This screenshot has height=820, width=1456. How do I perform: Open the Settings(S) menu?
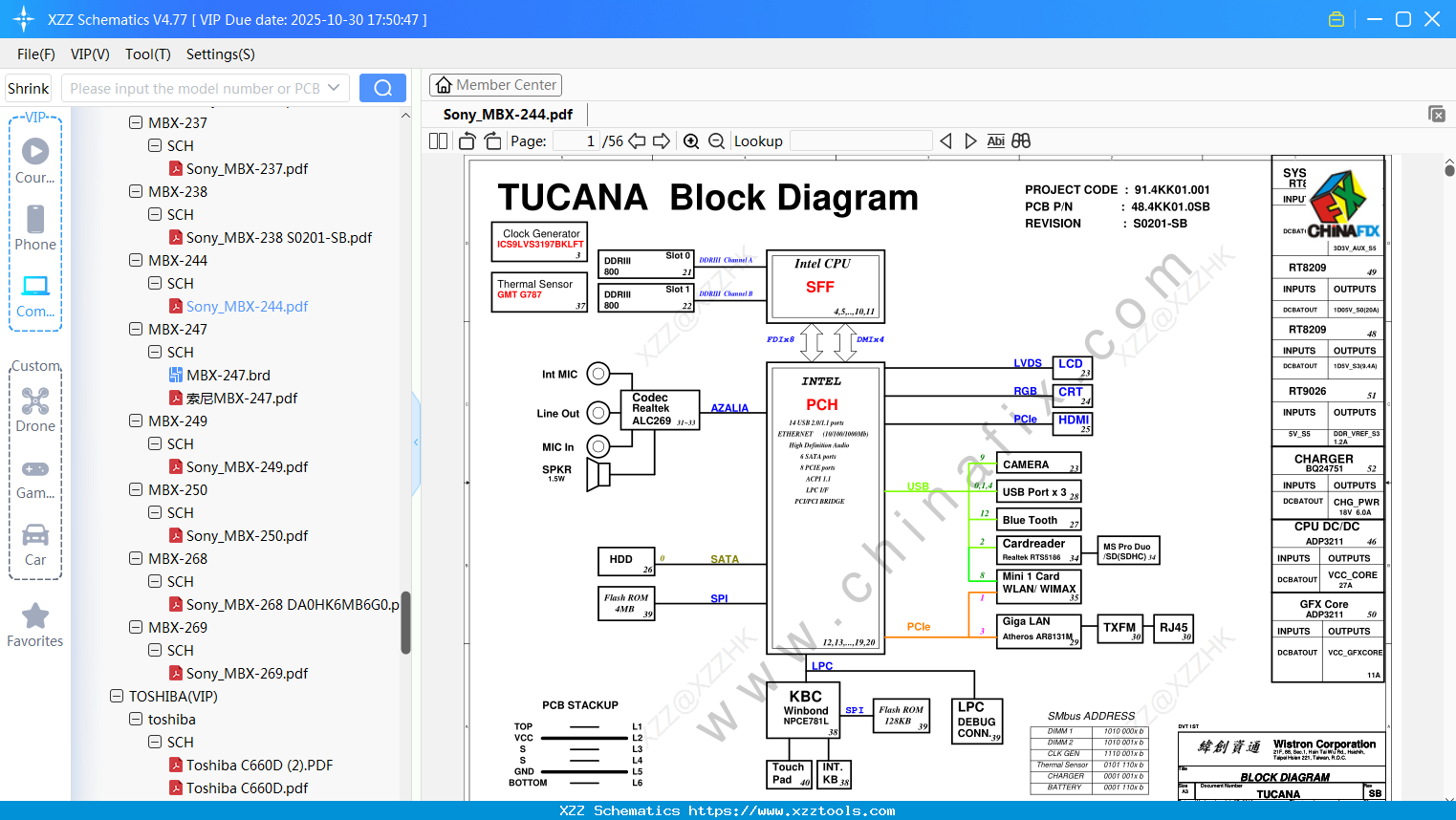click(221, 54)
